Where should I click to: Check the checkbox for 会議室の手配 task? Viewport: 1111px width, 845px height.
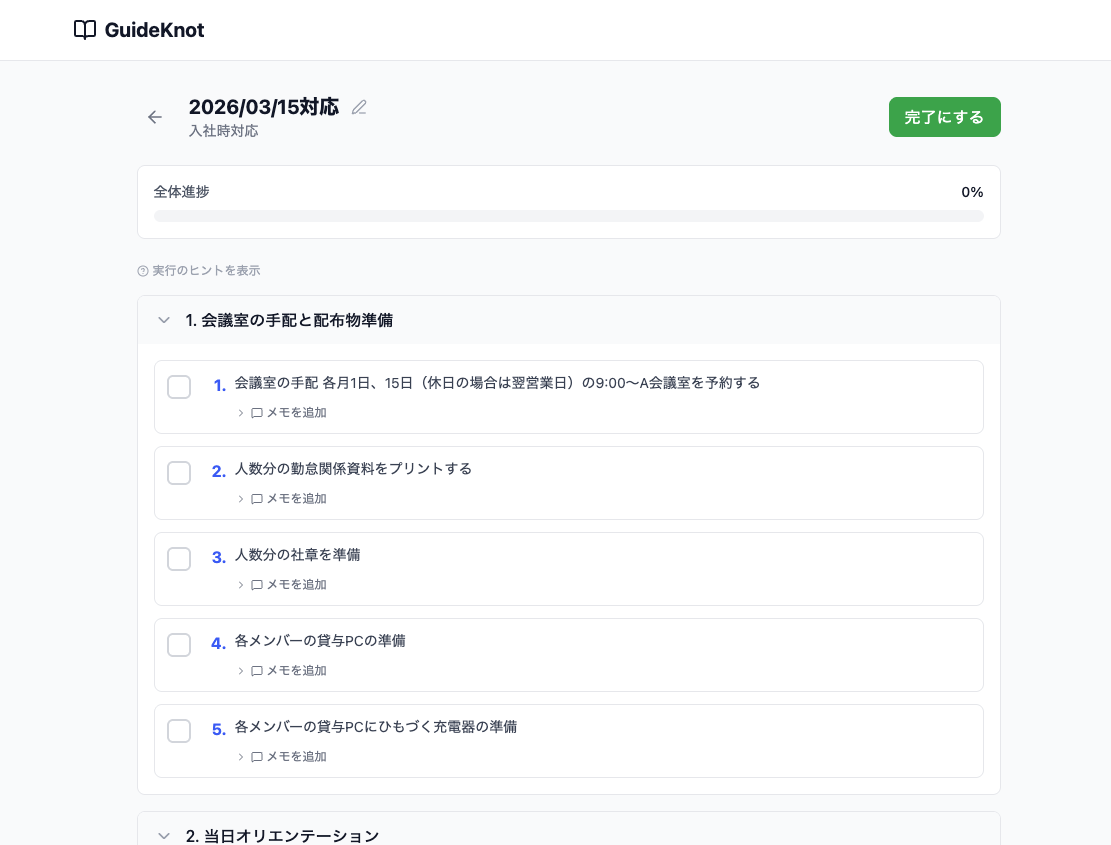179,387
